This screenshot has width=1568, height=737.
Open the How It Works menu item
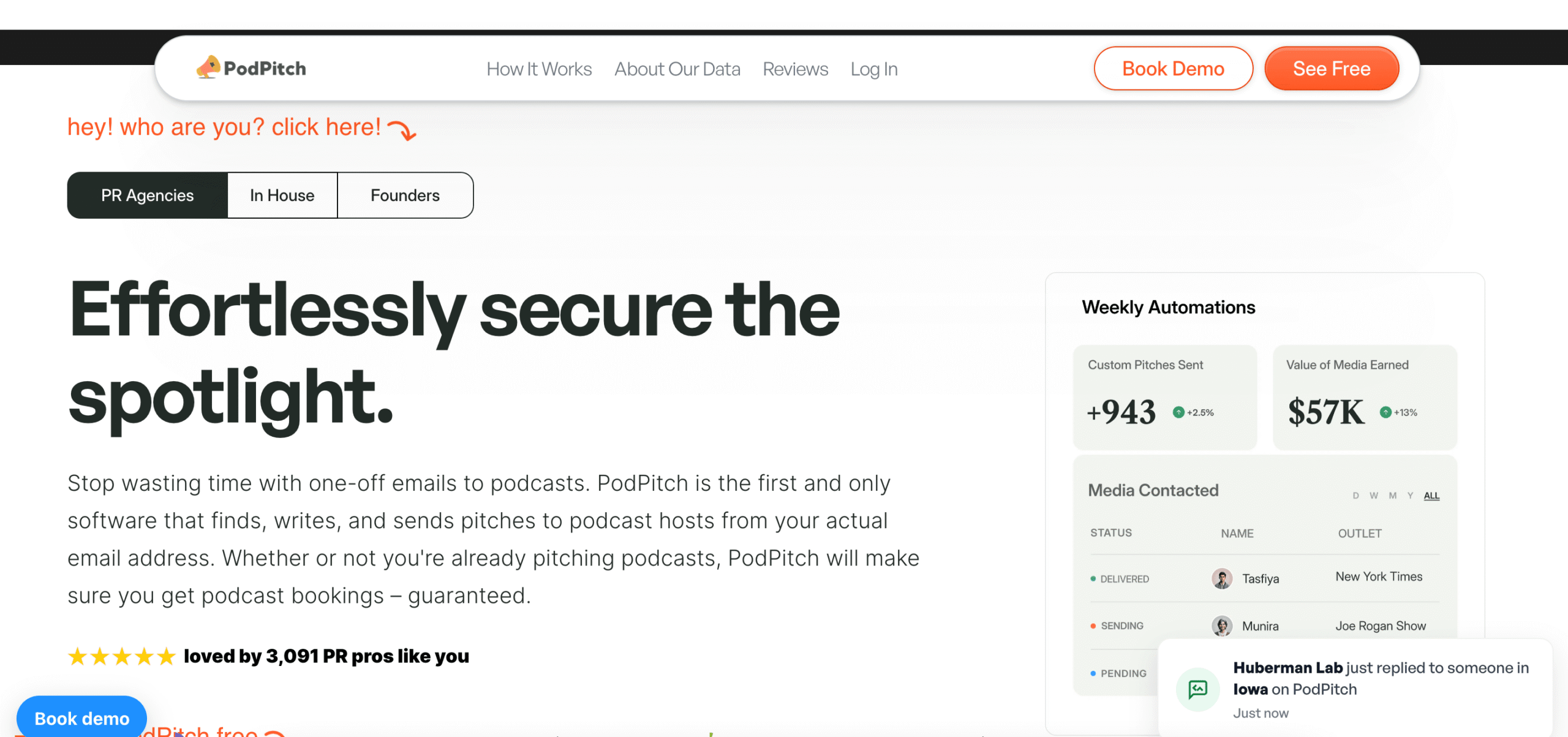tap(538, 69)
